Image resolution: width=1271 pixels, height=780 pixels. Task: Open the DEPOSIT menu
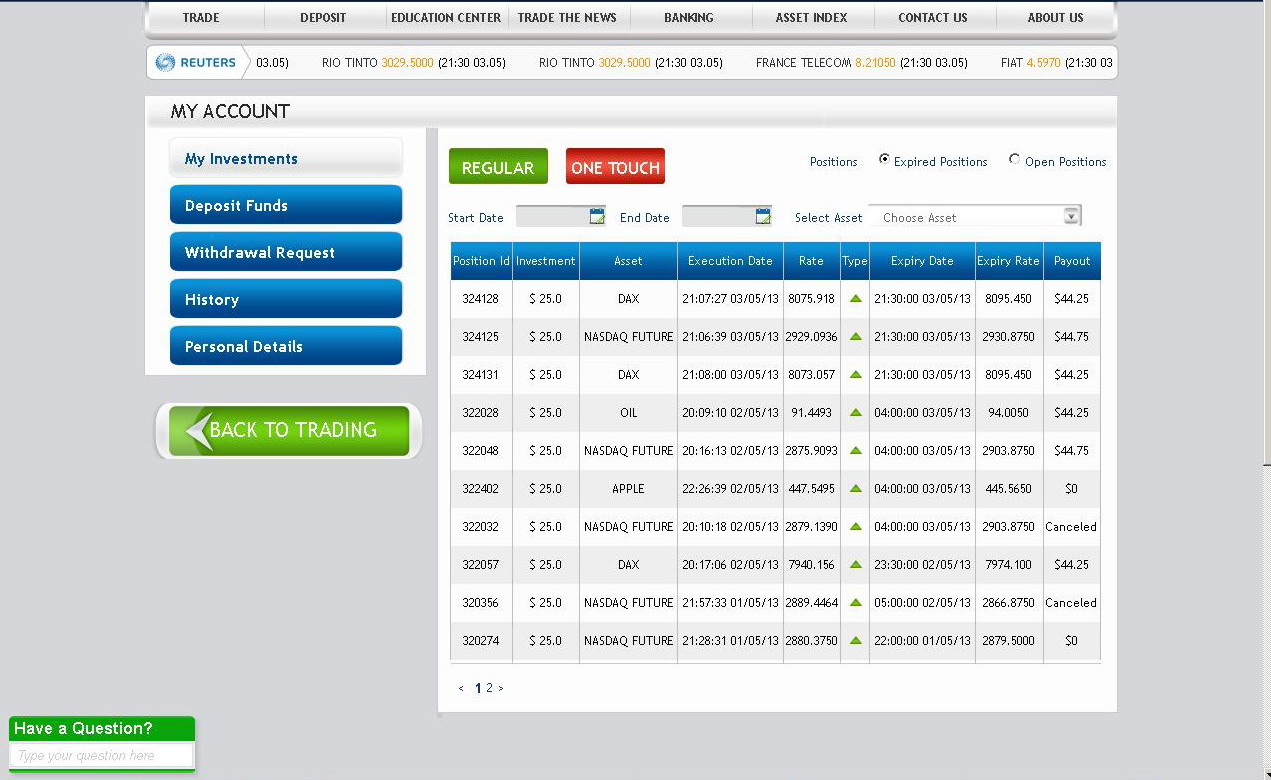[323, 17]
